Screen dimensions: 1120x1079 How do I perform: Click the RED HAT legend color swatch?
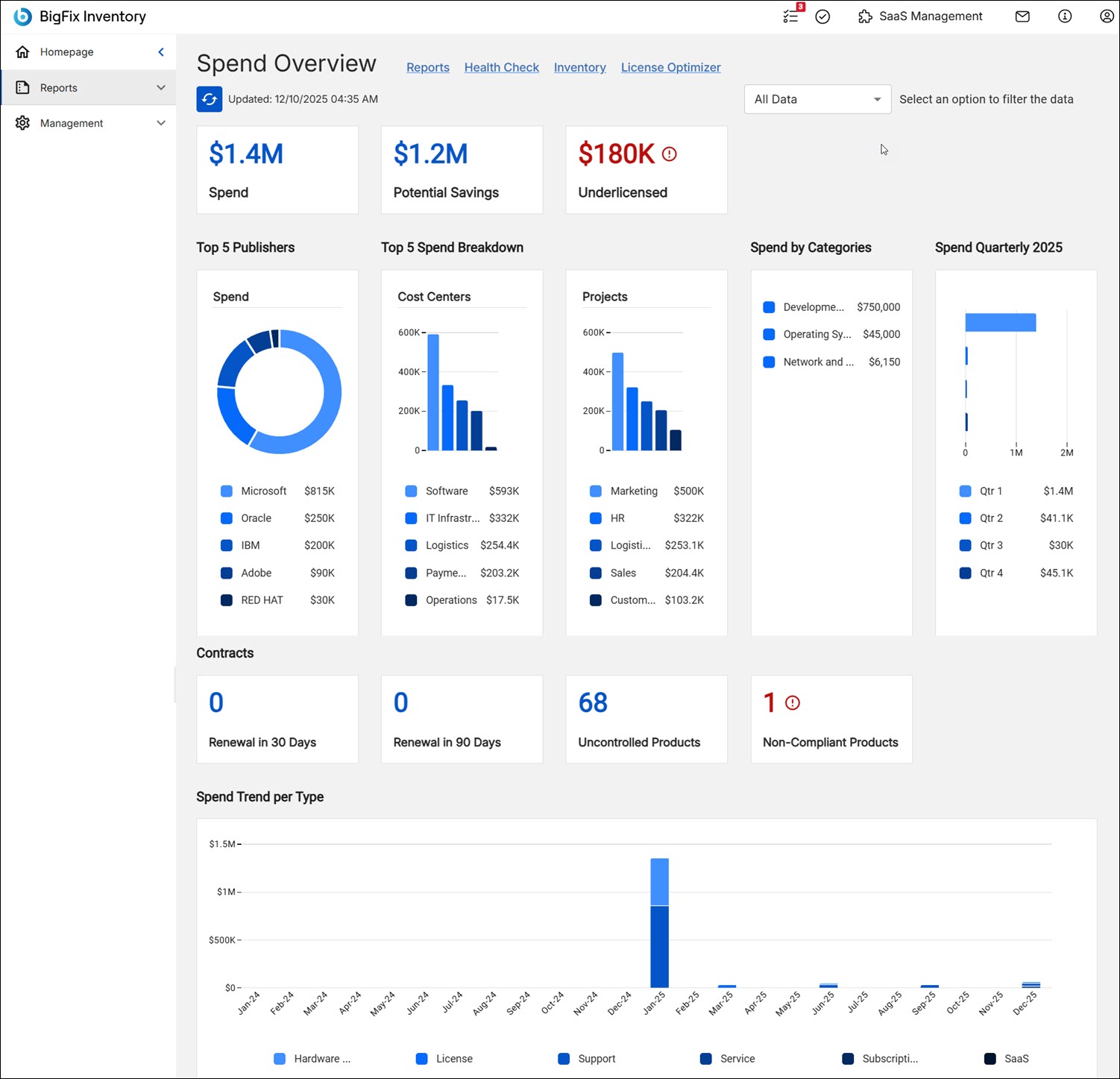(x=227, y=600)
